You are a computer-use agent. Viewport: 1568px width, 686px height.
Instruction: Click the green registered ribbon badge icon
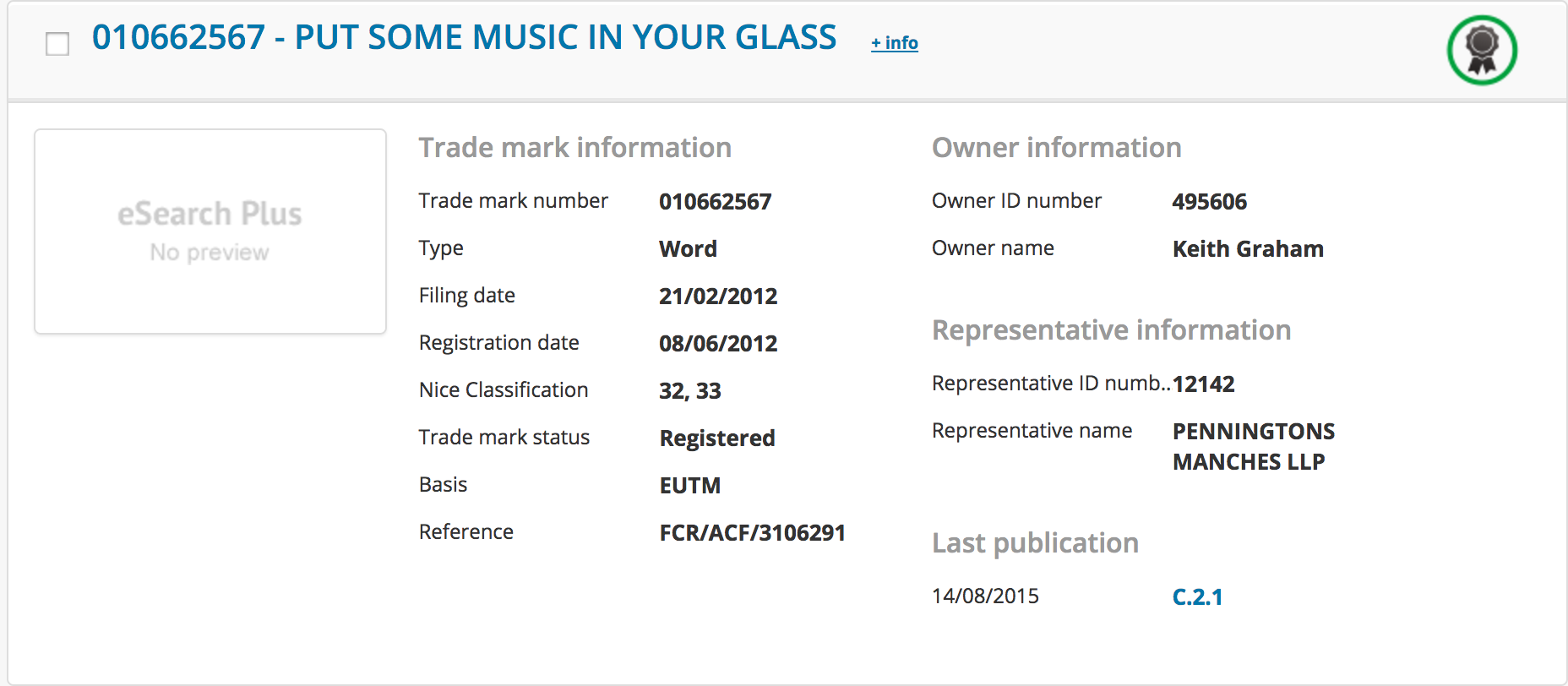point(1482,51)
